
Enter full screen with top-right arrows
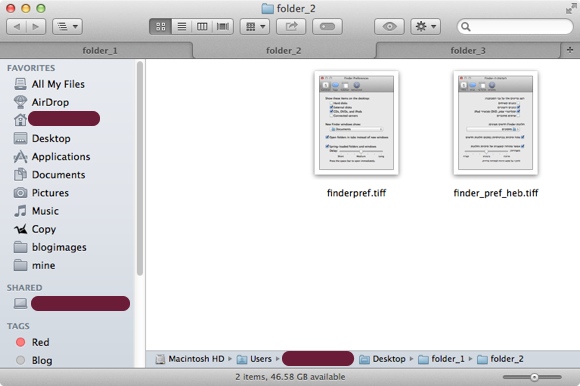point(571,8)
